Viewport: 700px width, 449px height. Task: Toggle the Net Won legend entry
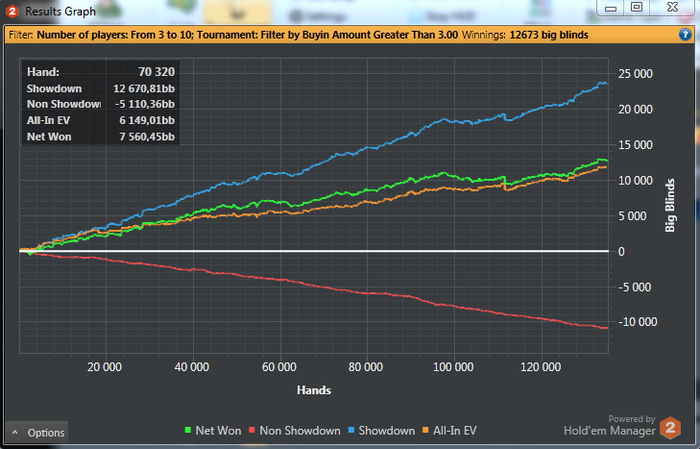coord(213,431)
